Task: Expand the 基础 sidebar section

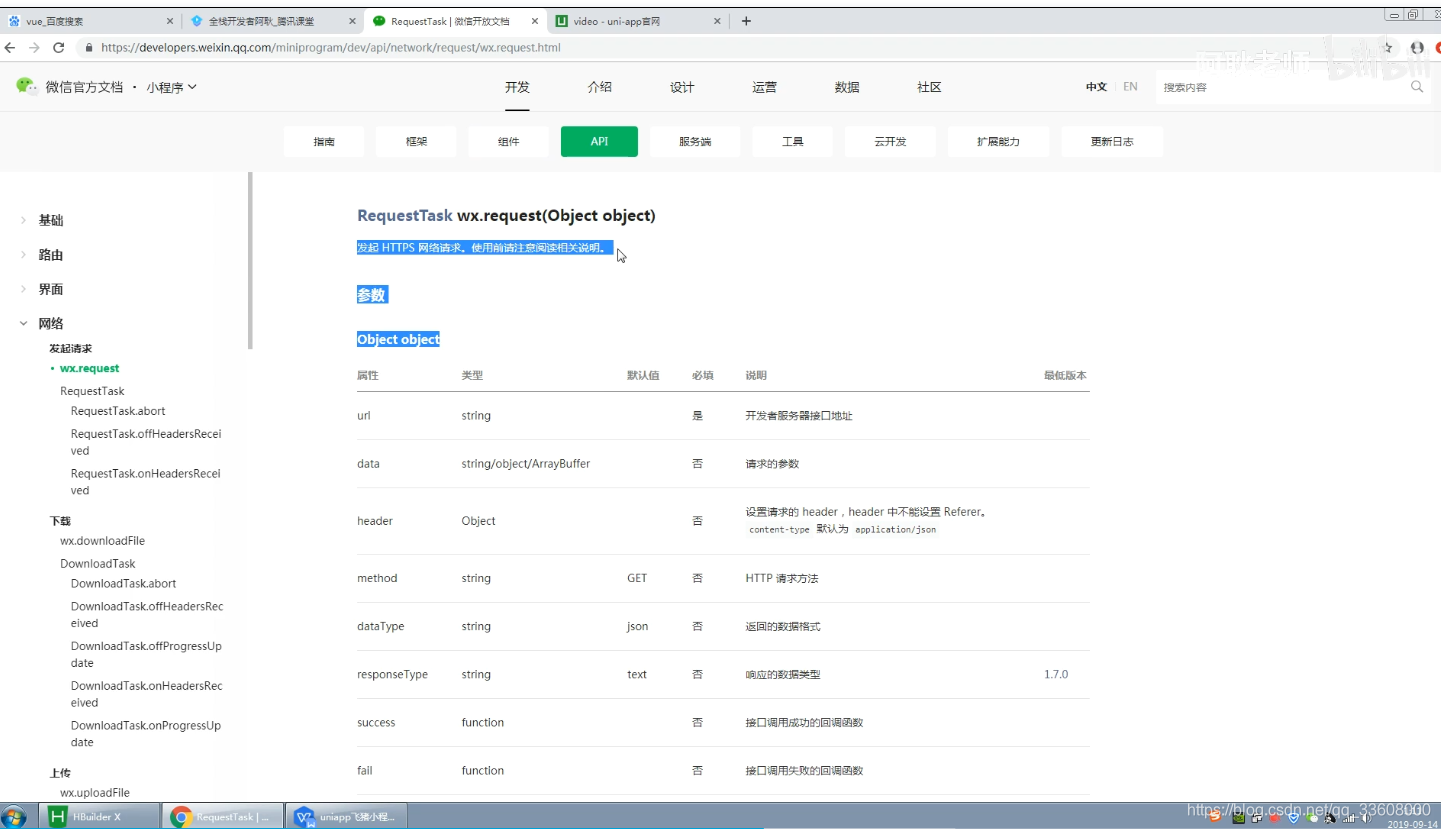Action: [50, 220]
